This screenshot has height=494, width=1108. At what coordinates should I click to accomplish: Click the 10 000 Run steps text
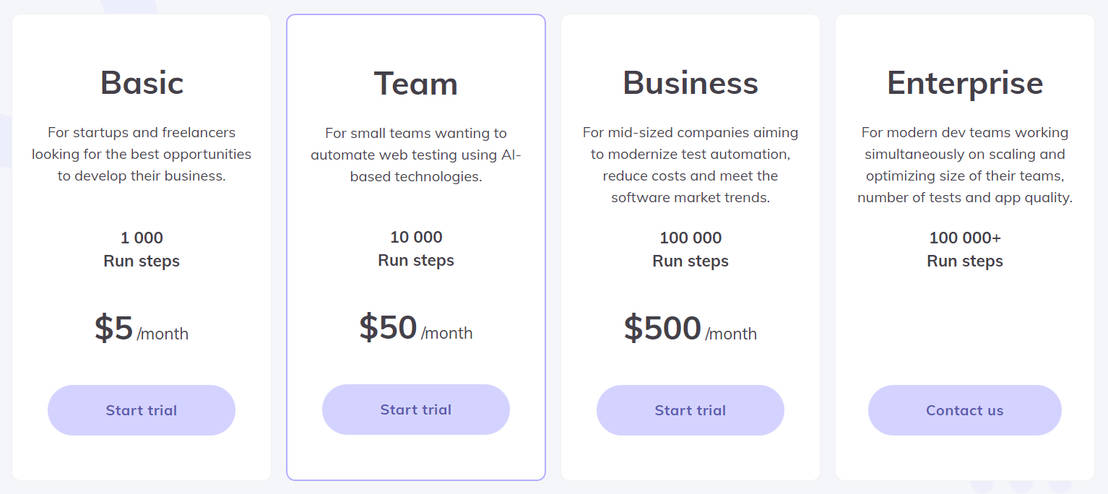(415, 248)
